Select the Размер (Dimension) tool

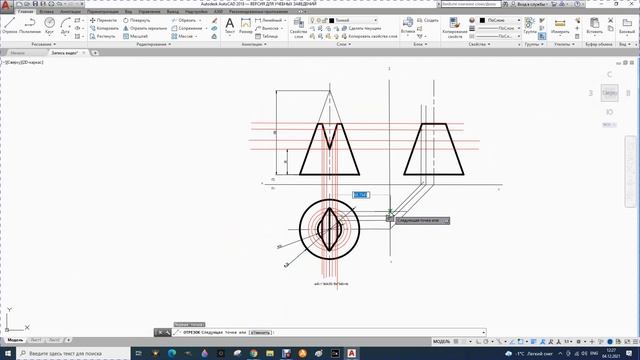click(x=246, y=25)
